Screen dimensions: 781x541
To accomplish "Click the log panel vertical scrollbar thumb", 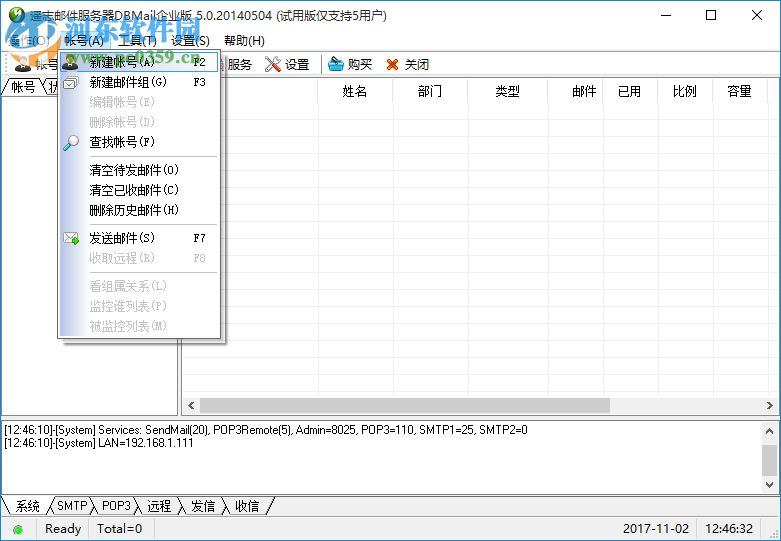I will (770, 460).
